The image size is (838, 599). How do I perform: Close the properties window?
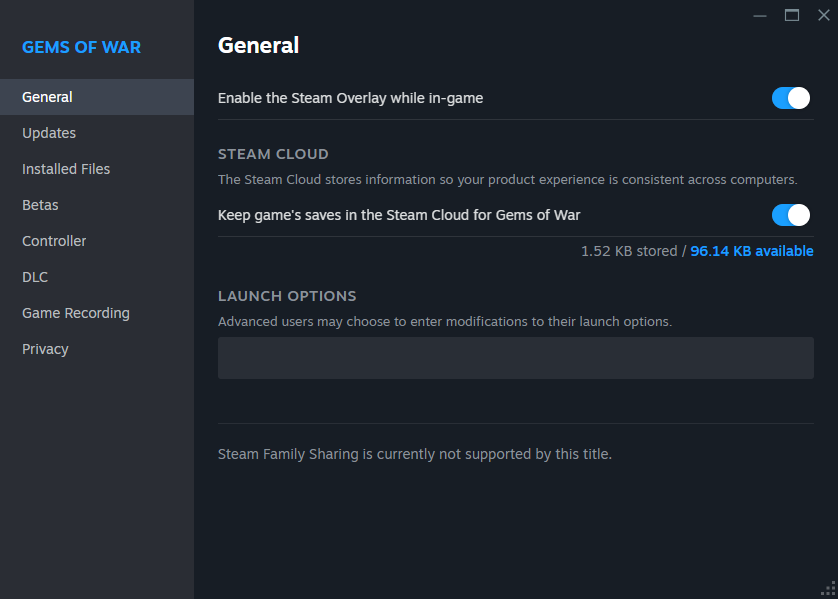[x=824, y=15]
